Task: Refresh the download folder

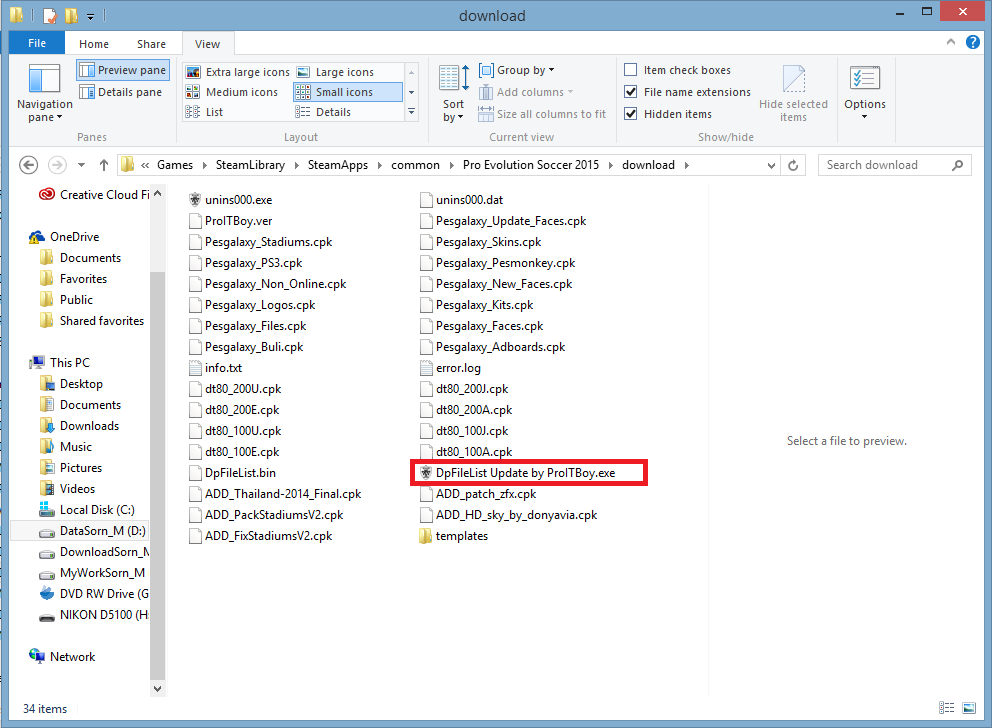Action: pyautogui.click(x=793, y=166)
